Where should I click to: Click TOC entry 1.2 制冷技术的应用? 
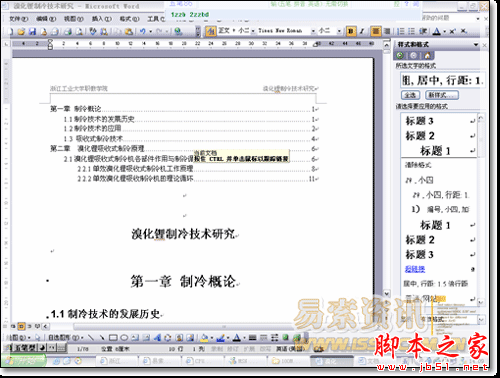[x=92, y=128]
